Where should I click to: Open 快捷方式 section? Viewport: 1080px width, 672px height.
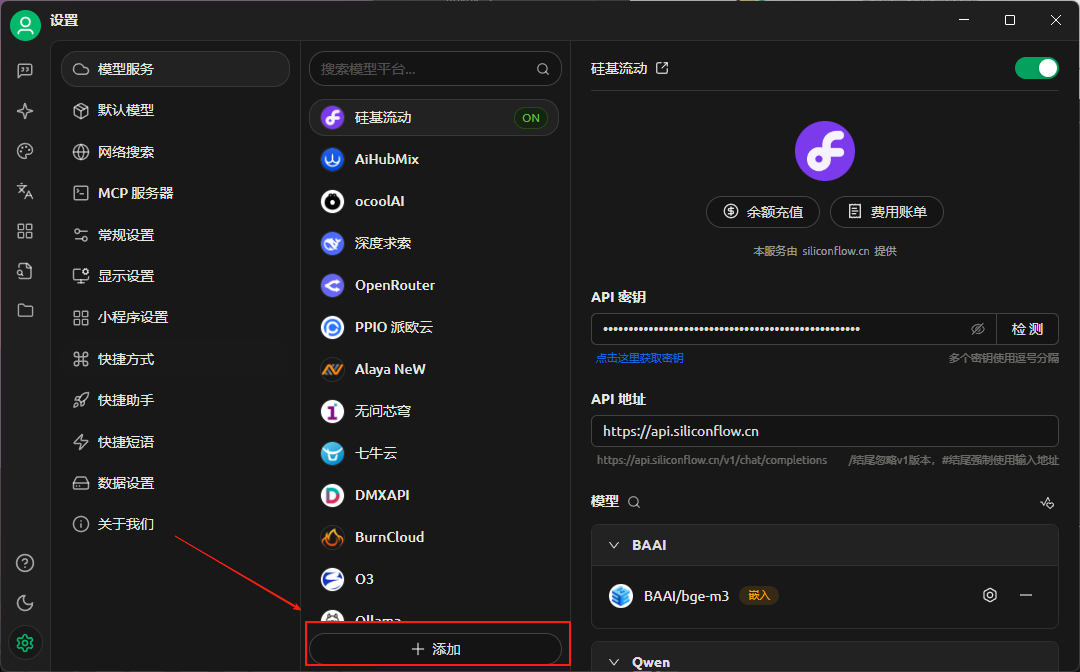tap(175, 359)
